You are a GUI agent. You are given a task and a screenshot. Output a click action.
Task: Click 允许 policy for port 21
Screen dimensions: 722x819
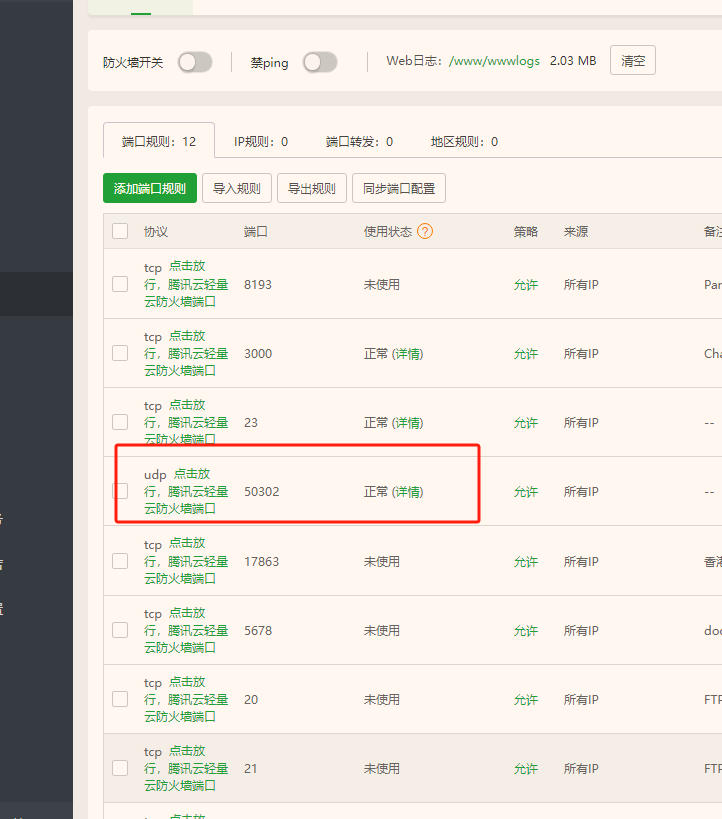(526, 768)
